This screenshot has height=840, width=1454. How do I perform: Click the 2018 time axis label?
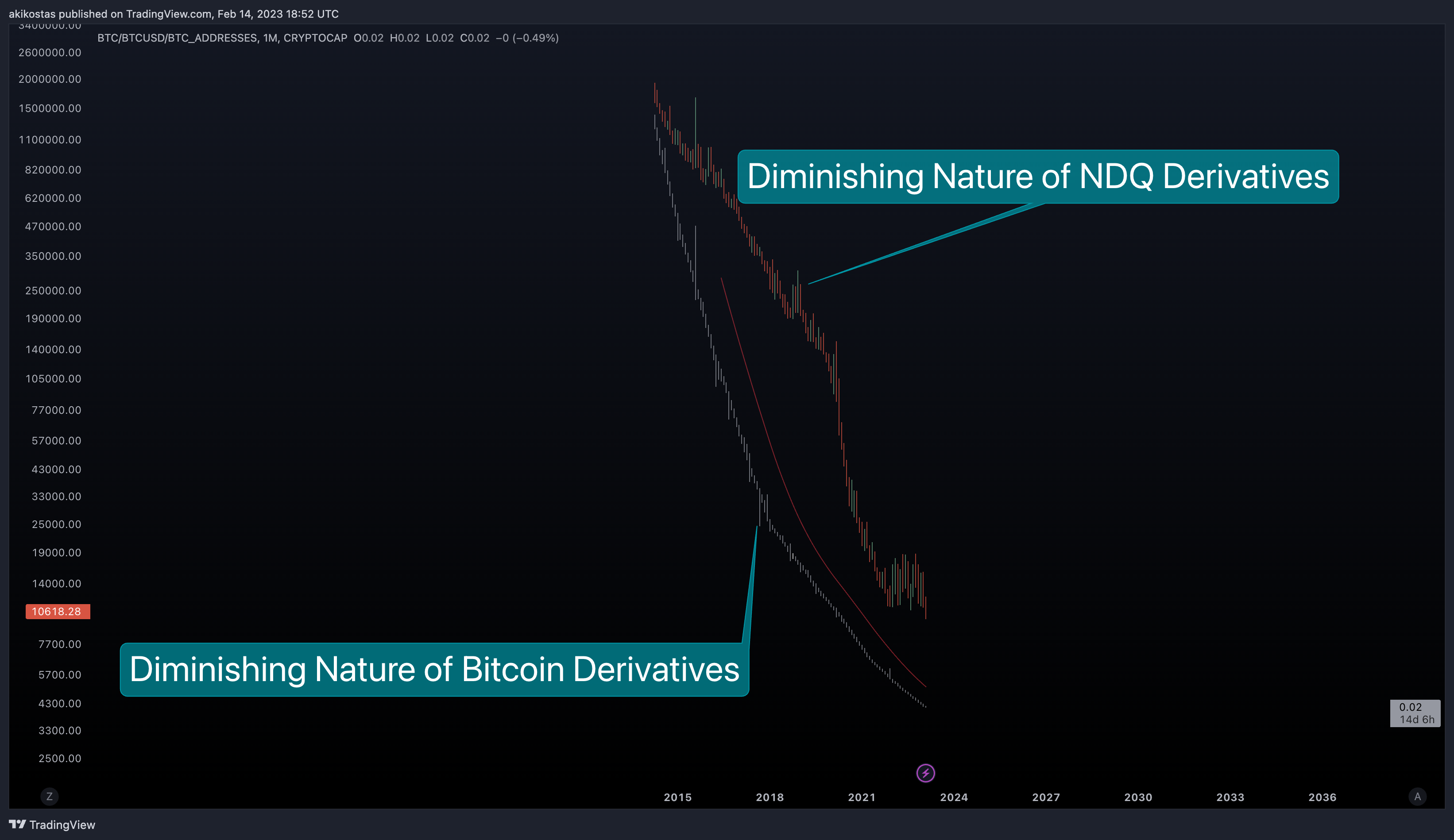(770, 798)
